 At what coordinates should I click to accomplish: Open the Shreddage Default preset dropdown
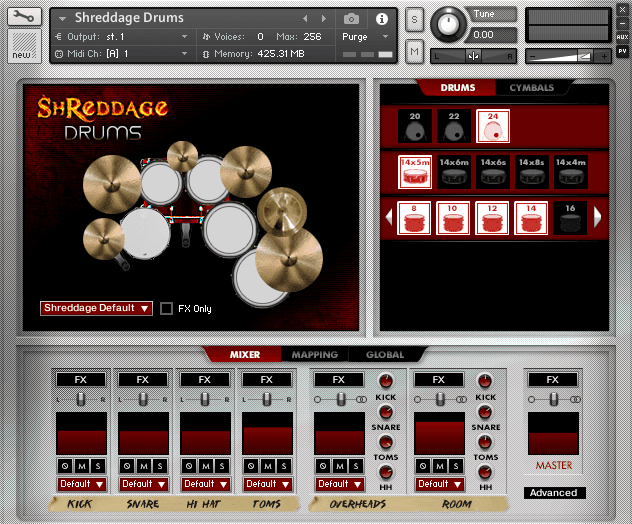[x=96, y=308]
